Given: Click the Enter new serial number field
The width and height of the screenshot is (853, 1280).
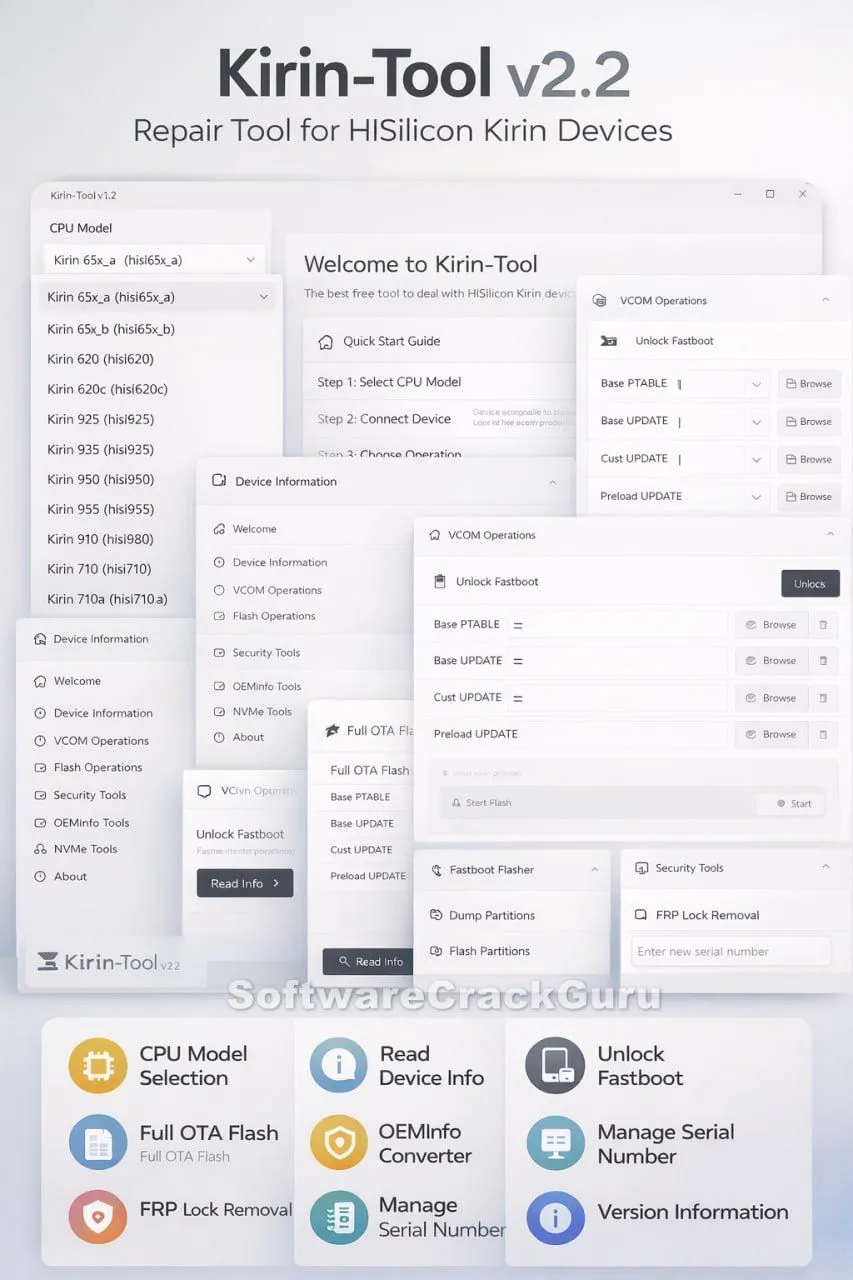Looking at the screenshot, I should point(730,951).
